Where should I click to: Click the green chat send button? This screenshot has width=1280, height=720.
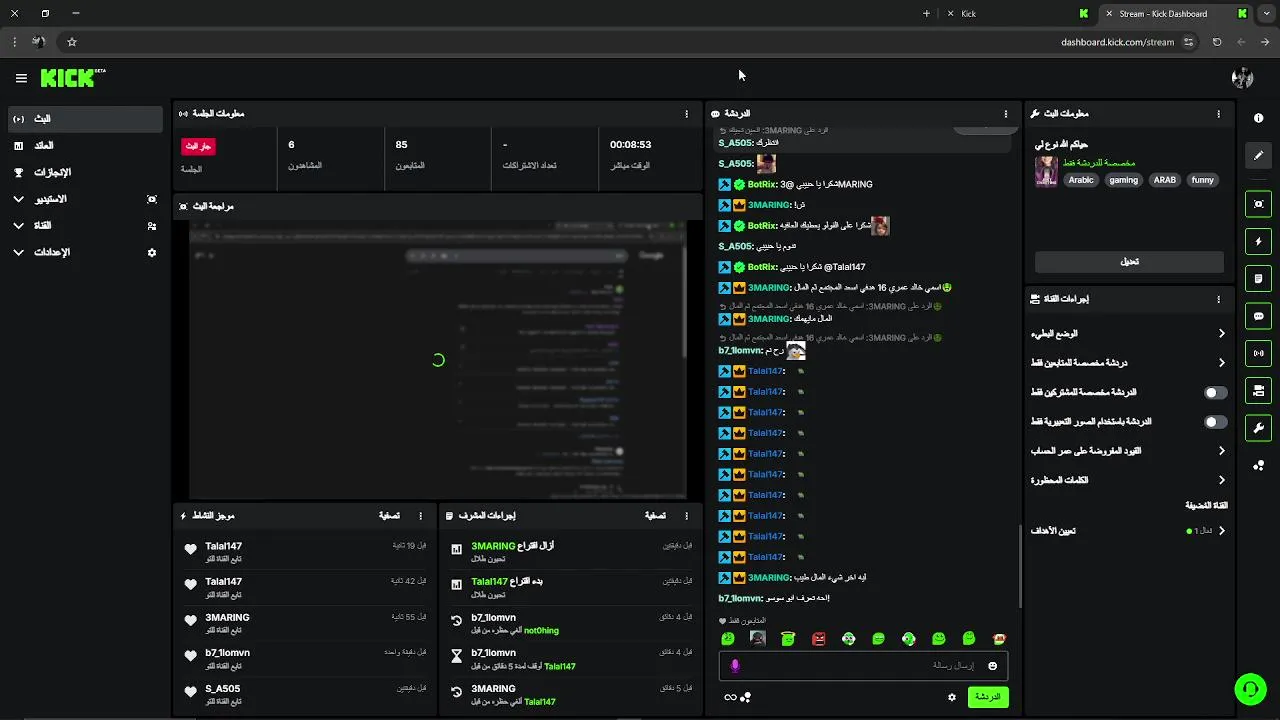click(x=988, y=697)
